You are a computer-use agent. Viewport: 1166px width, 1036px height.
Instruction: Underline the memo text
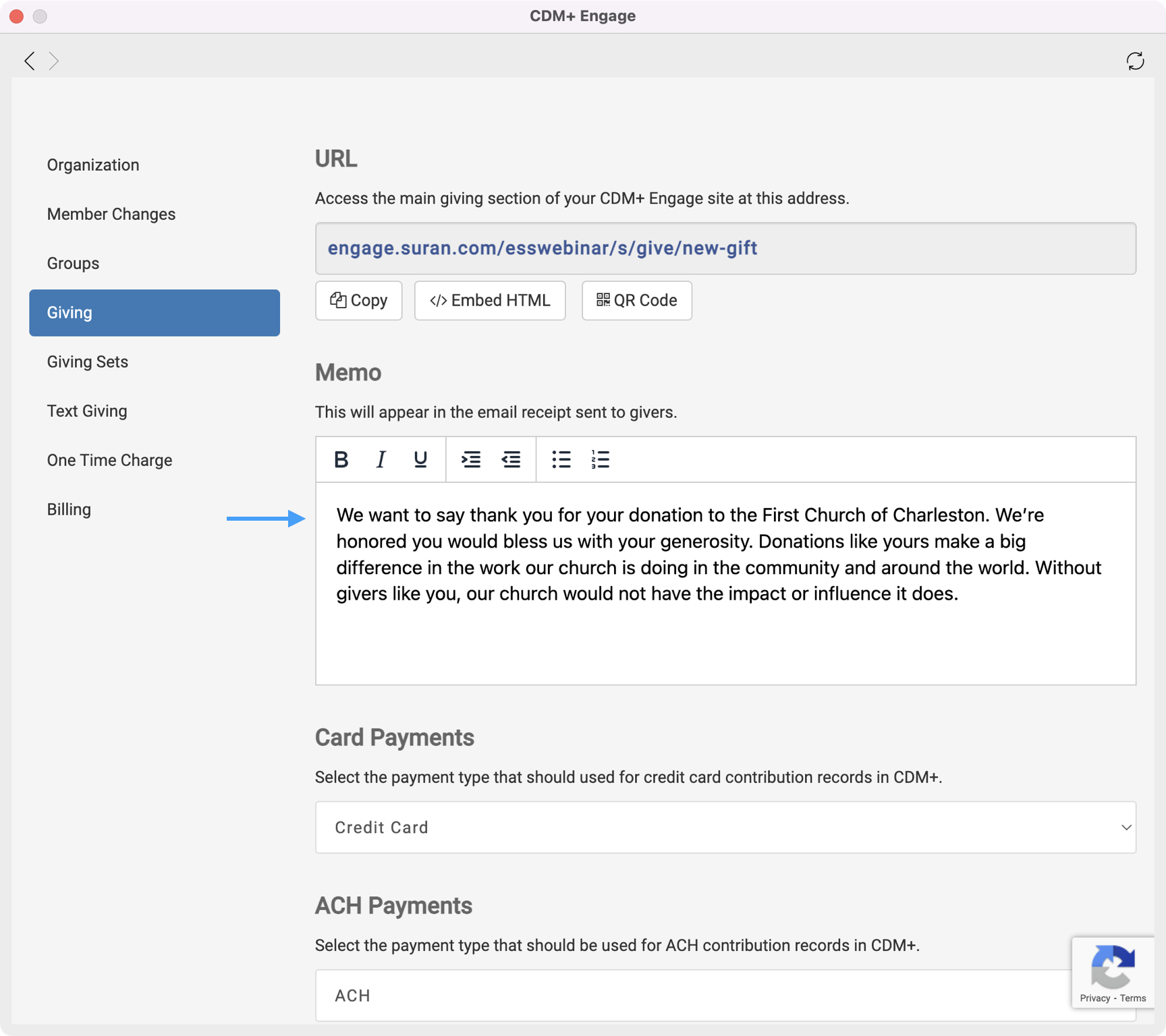tap(420, 459)
